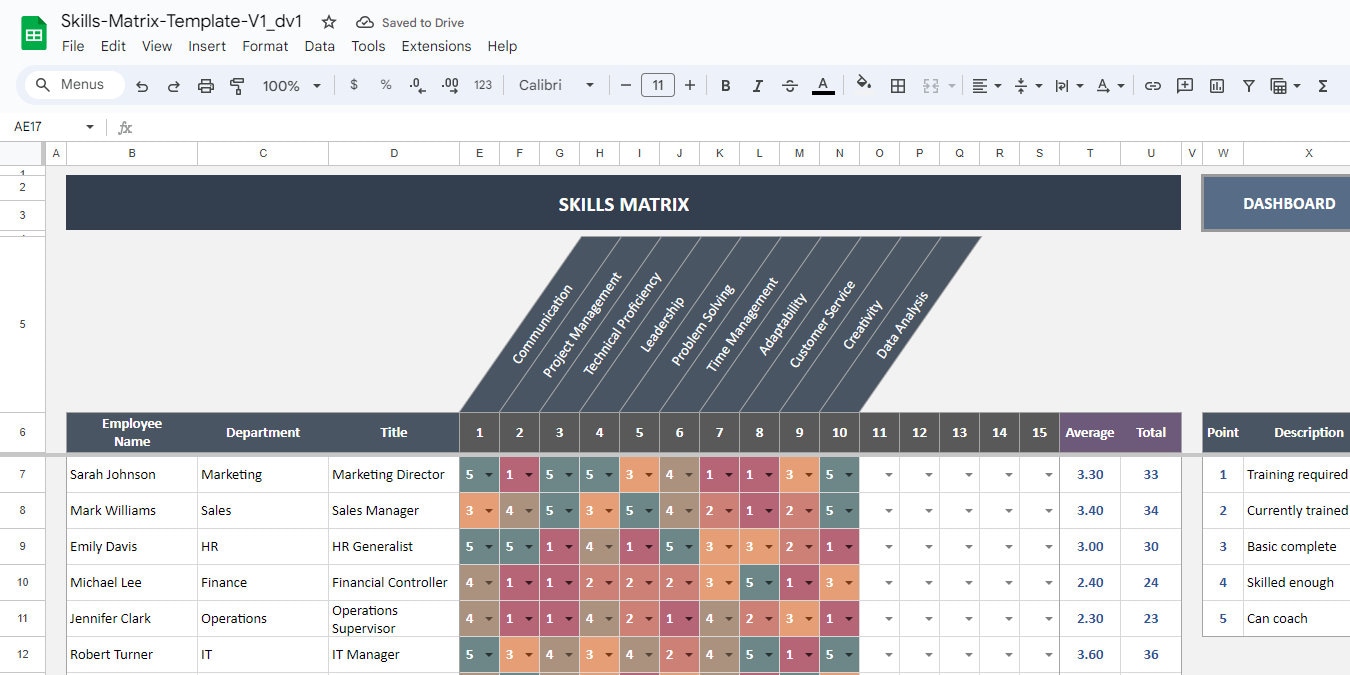Click the insert link icon

click(x=1153, y=86)
